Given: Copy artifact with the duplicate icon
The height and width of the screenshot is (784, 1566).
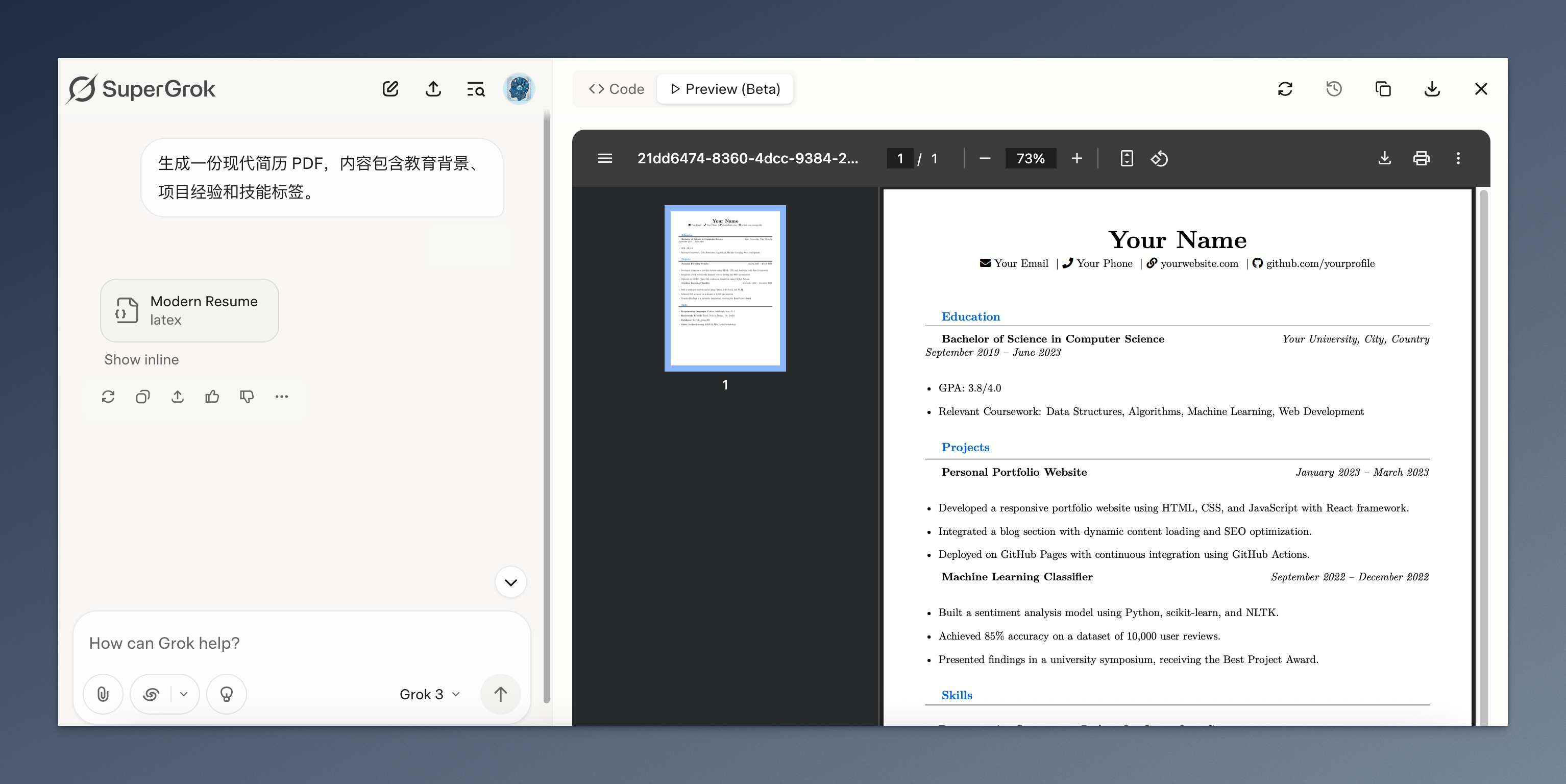Looking at the screenshot, I should (x=1383, y=89).
